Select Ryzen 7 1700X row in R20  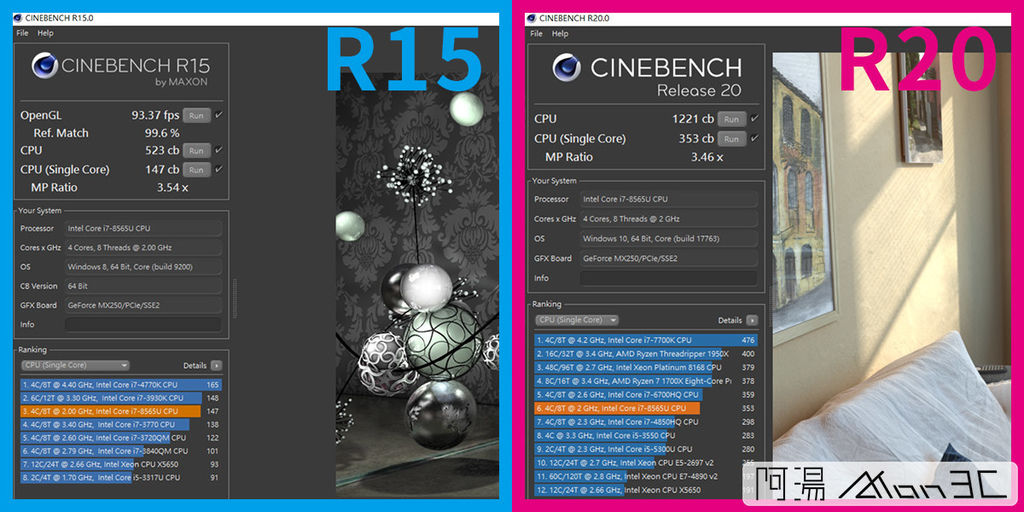(x=647, y=381)
